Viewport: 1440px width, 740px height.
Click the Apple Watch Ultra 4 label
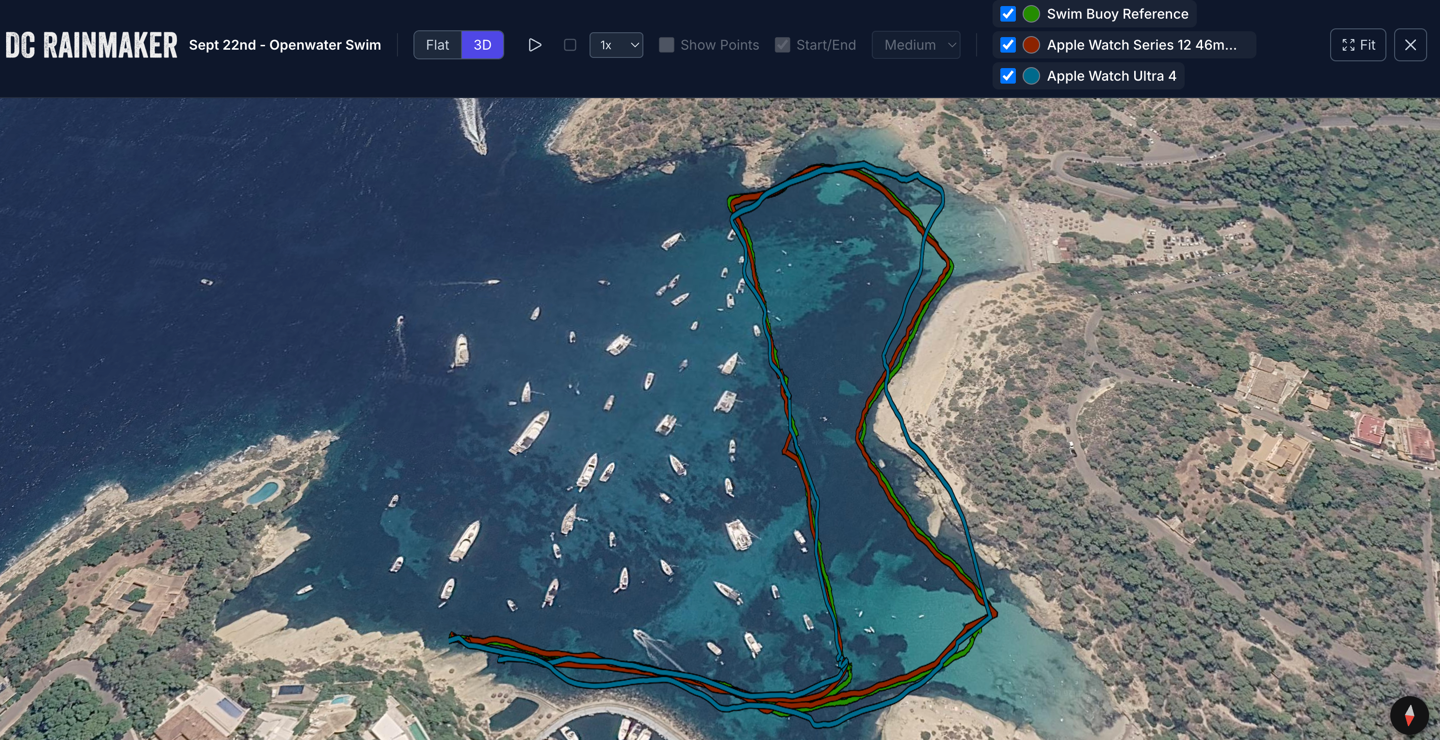(x=1111, y=76)
